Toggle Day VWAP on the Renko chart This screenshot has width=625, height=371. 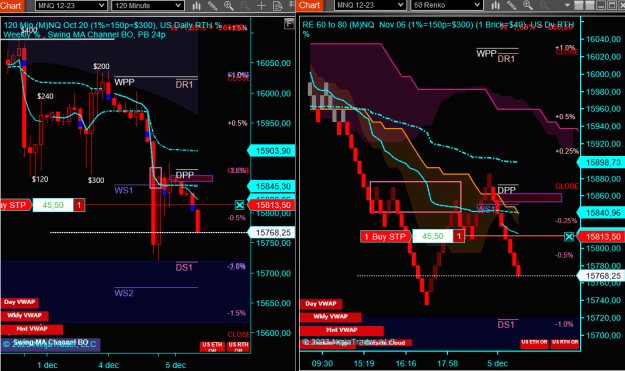click(321, 304)
